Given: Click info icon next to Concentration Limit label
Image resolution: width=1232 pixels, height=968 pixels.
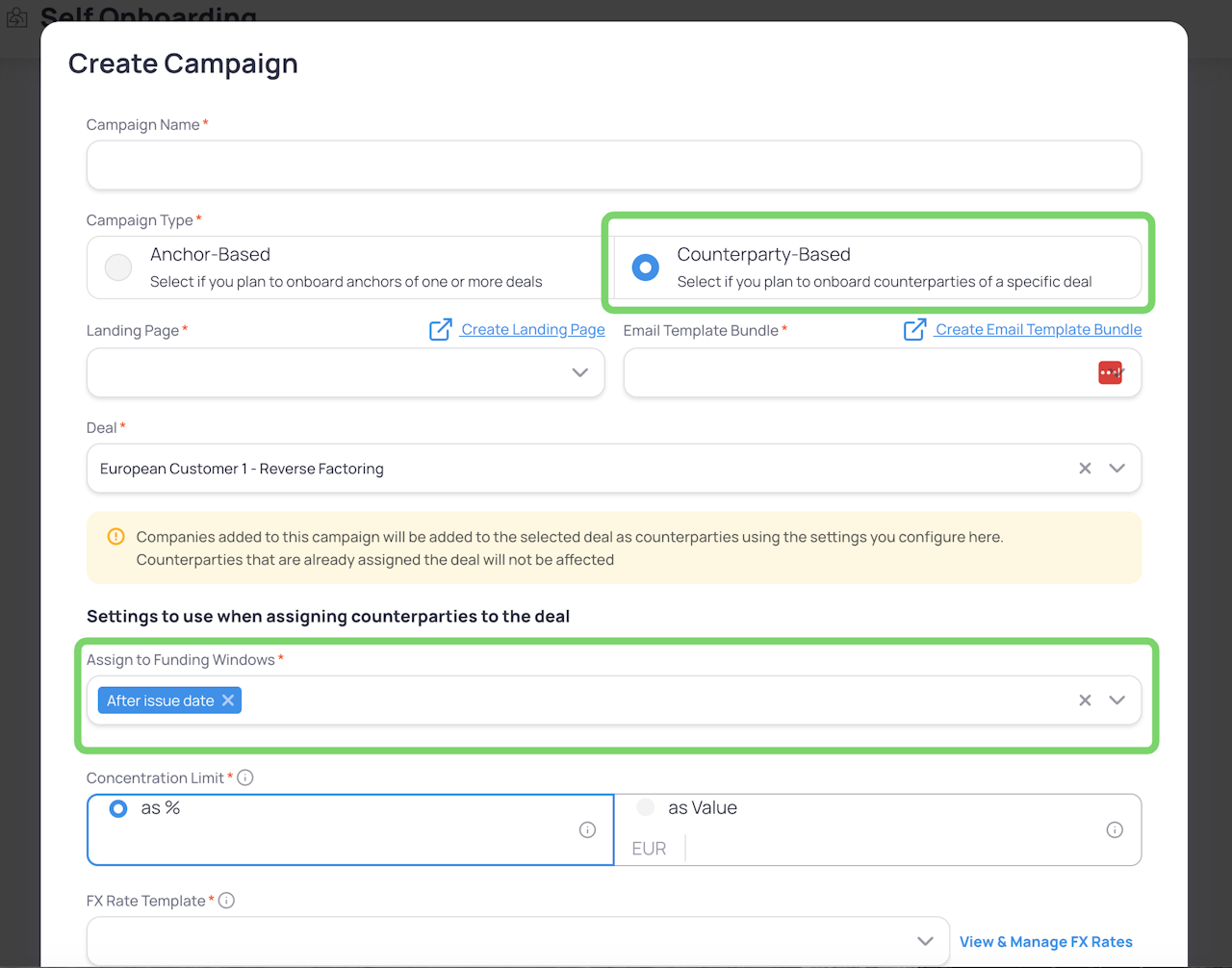Looking at the screenshot, I should (245, 777).
